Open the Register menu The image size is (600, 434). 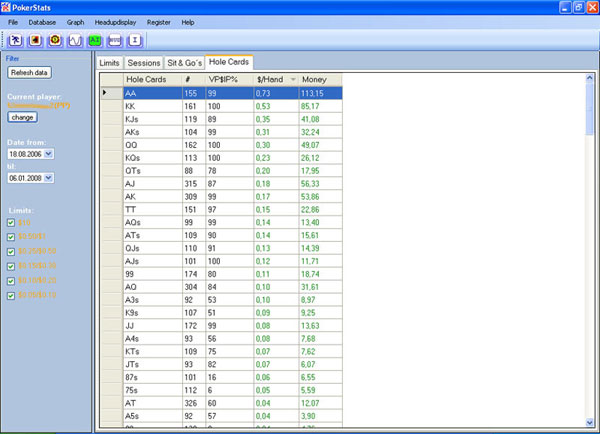pos(158,22)
